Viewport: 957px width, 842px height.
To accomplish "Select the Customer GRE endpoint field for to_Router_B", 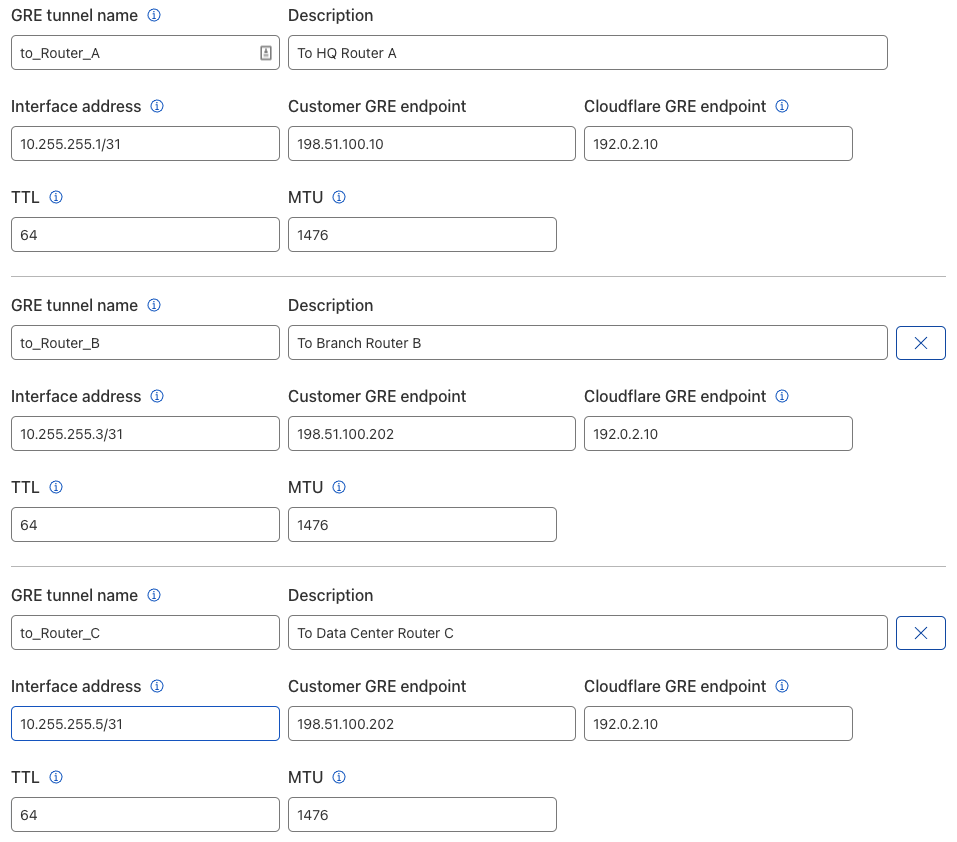I will pyautogui.click(x=431, y=433).
